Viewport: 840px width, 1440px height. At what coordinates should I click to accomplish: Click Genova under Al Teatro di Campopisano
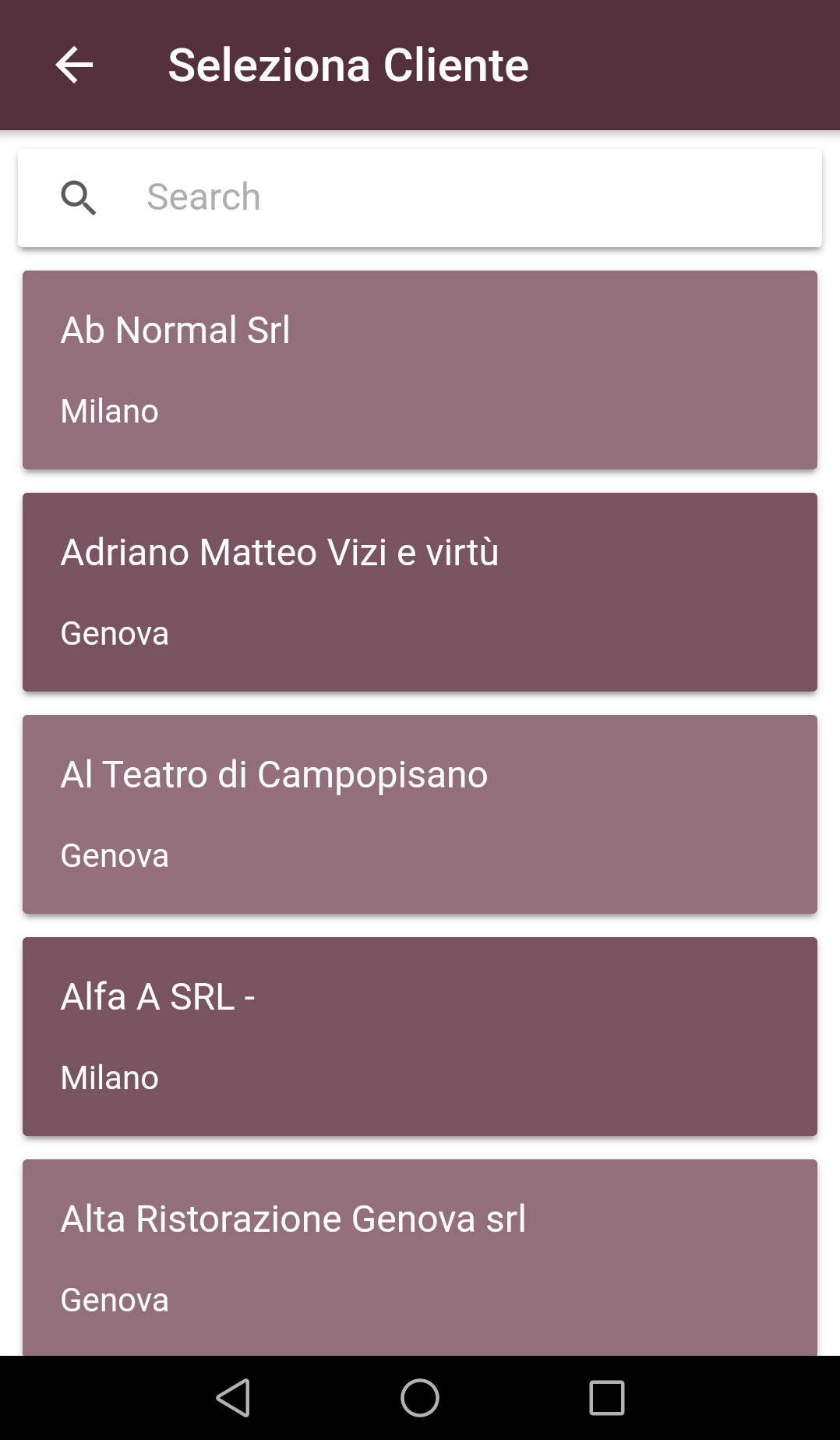pyautogui.click(x=115, y=856)
